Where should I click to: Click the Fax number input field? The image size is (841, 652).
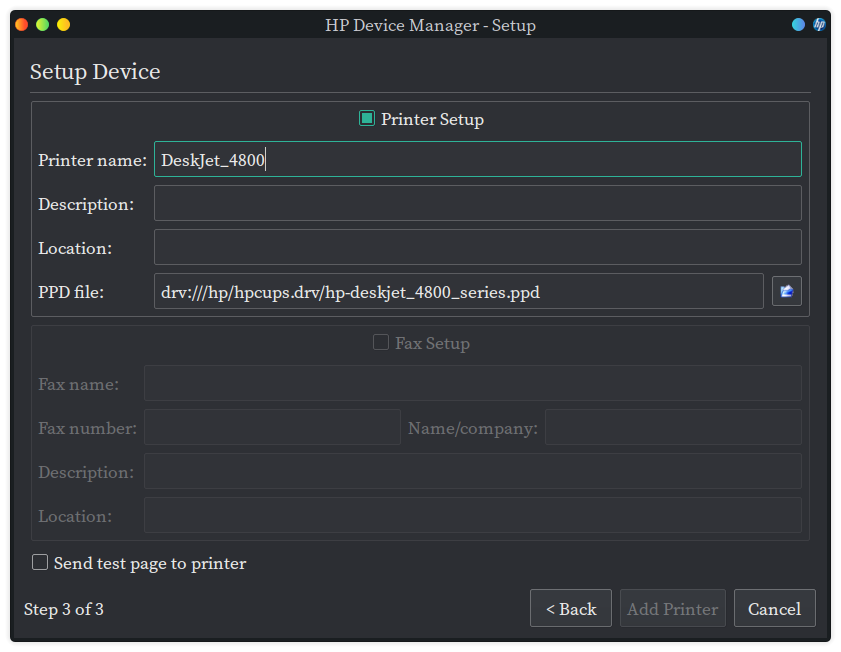pyautogui.click(x=272, y=428)
